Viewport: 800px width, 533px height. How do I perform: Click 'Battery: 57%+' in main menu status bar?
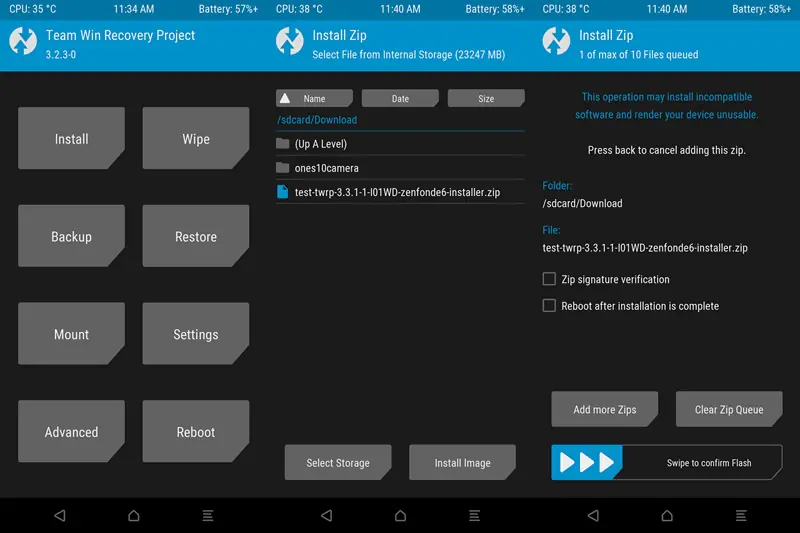[x=228, y=9]
